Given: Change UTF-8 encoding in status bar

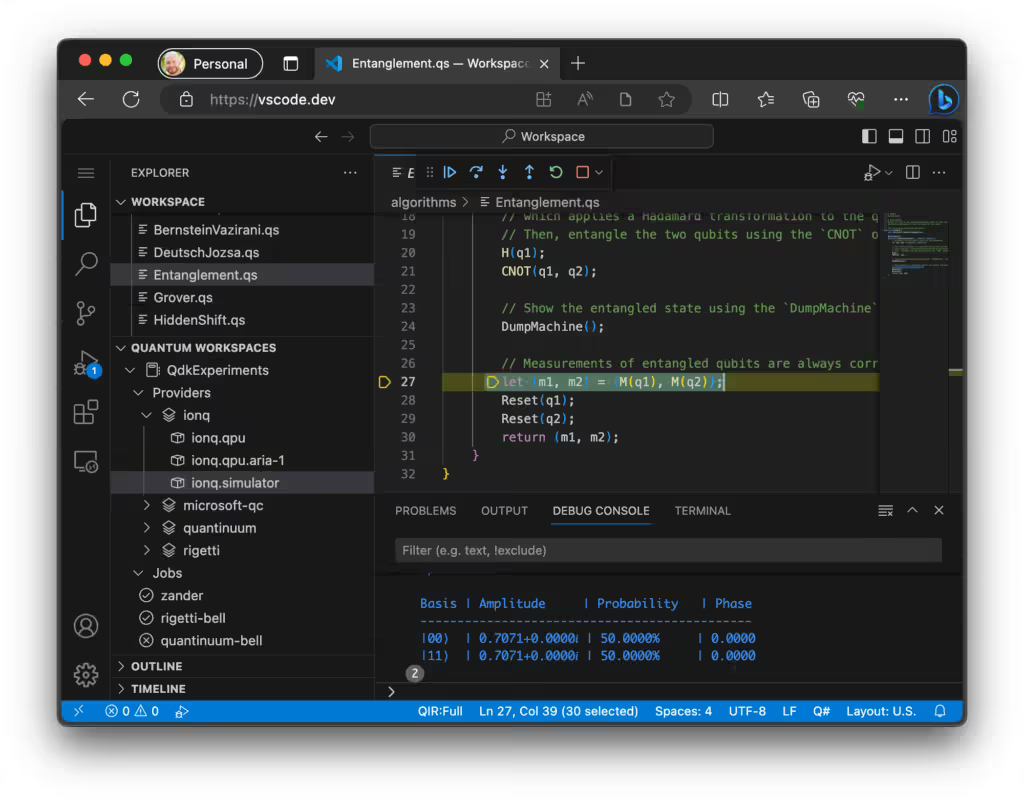Looking at the screenshot, I should click(747, 711).
